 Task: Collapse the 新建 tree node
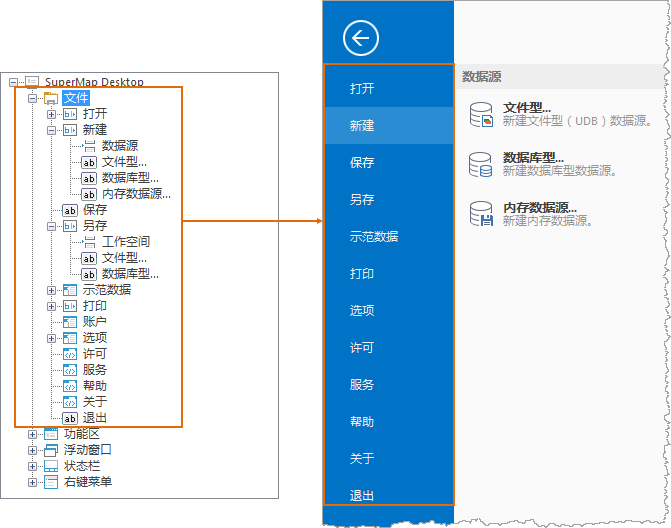[51, 130]
